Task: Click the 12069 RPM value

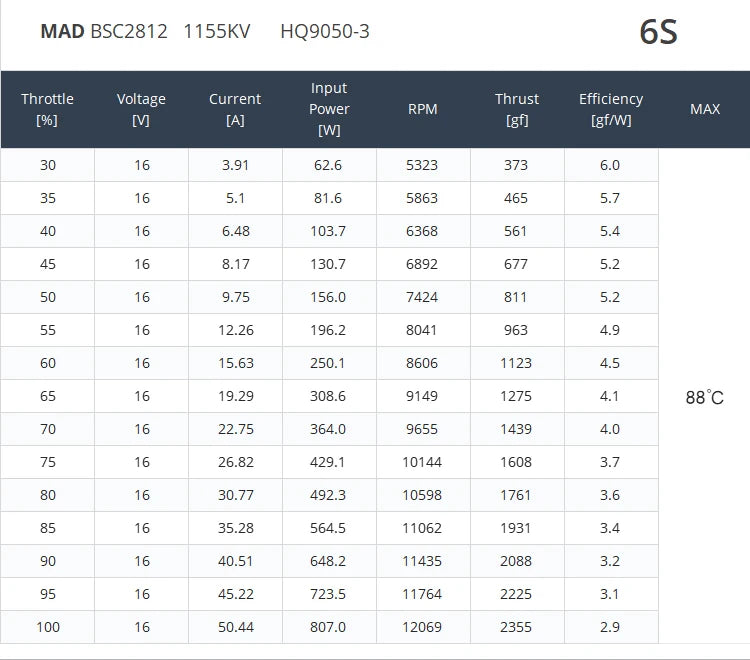Action: [422, 627]
